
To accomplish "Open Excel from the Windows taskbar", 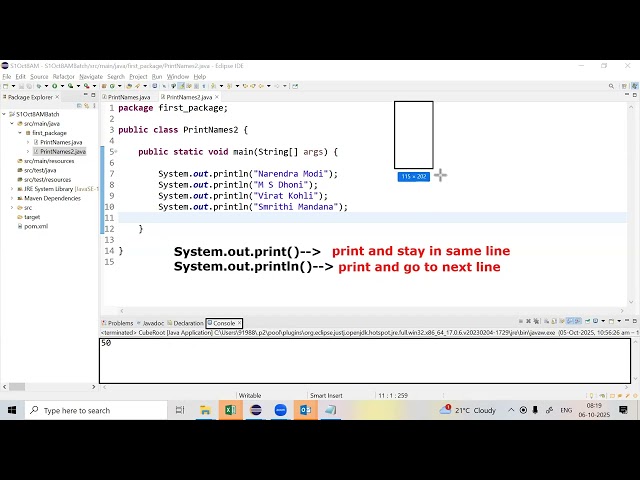I will (231, 410).
